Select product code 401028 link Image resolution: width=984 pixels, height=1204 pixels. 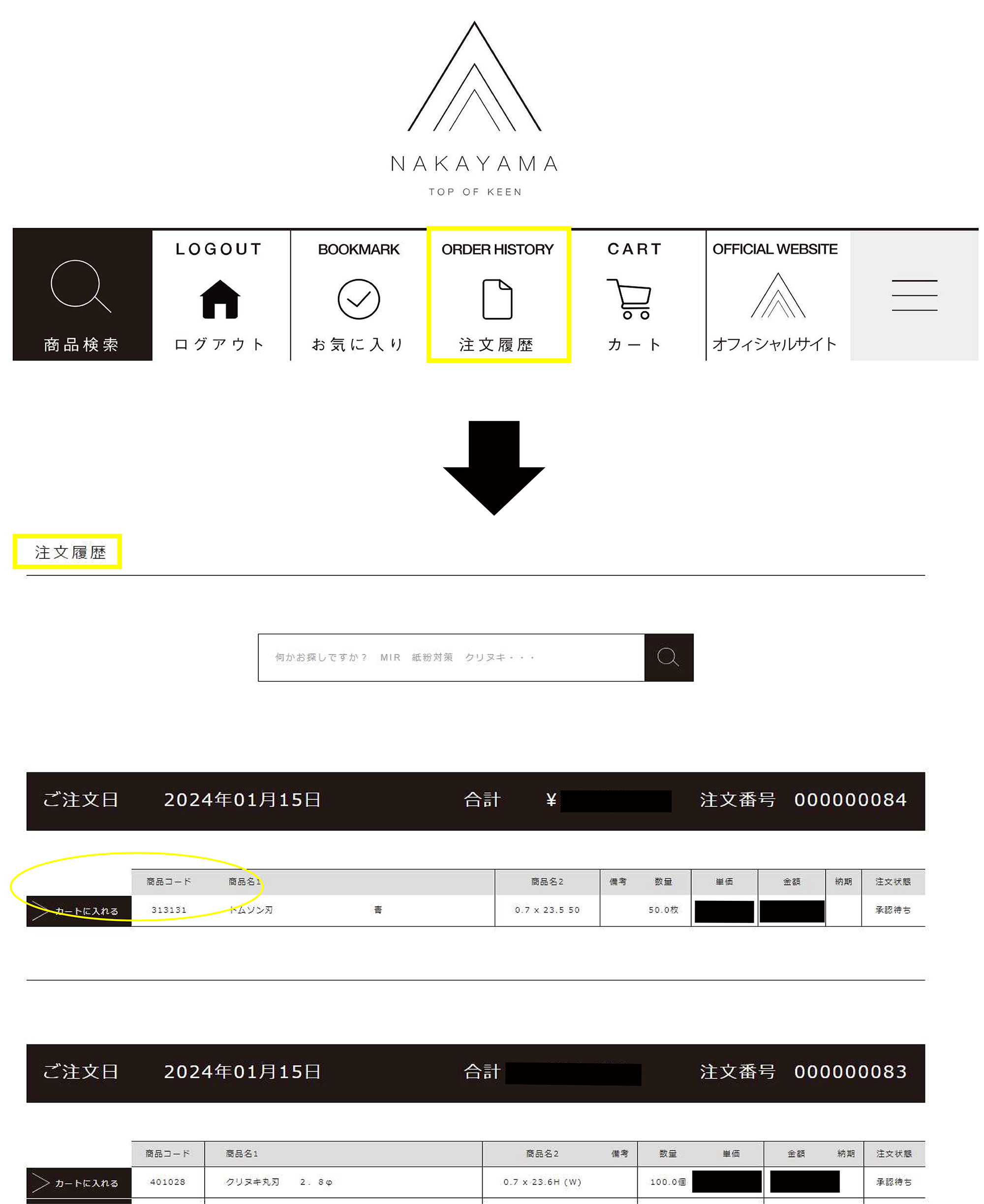[x=168, y=1182]
